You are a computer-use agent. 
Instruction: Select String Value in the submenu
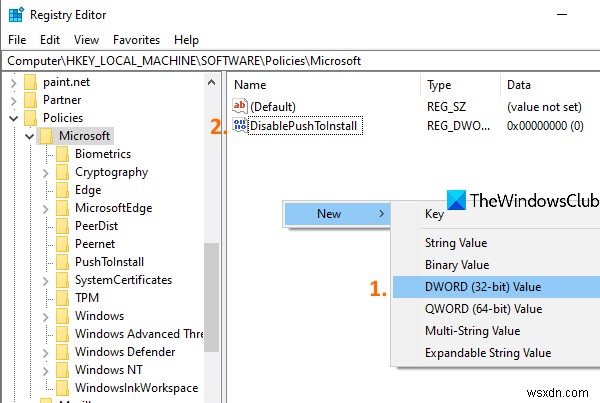[497, 243]
